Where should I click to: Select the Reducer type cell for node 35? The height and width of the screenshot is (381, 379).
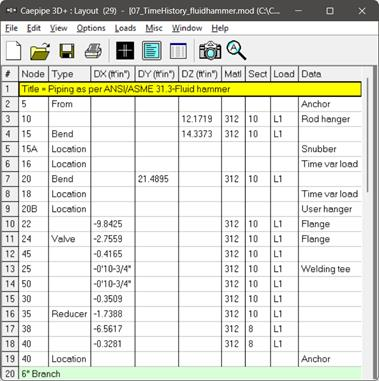(69, 314)
